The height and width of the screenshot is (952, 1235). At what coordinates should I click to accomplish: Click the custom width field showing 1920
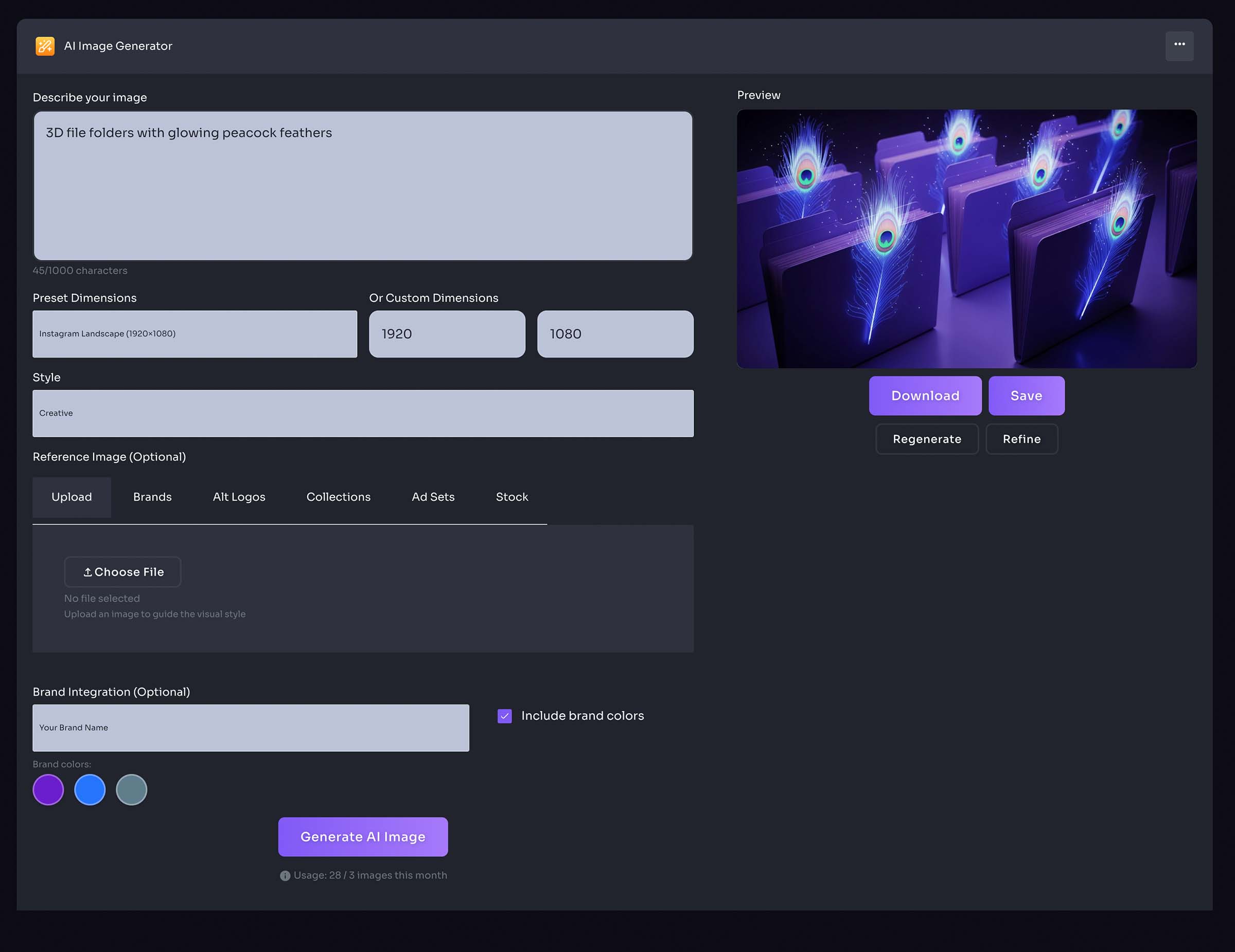[447, 333]
